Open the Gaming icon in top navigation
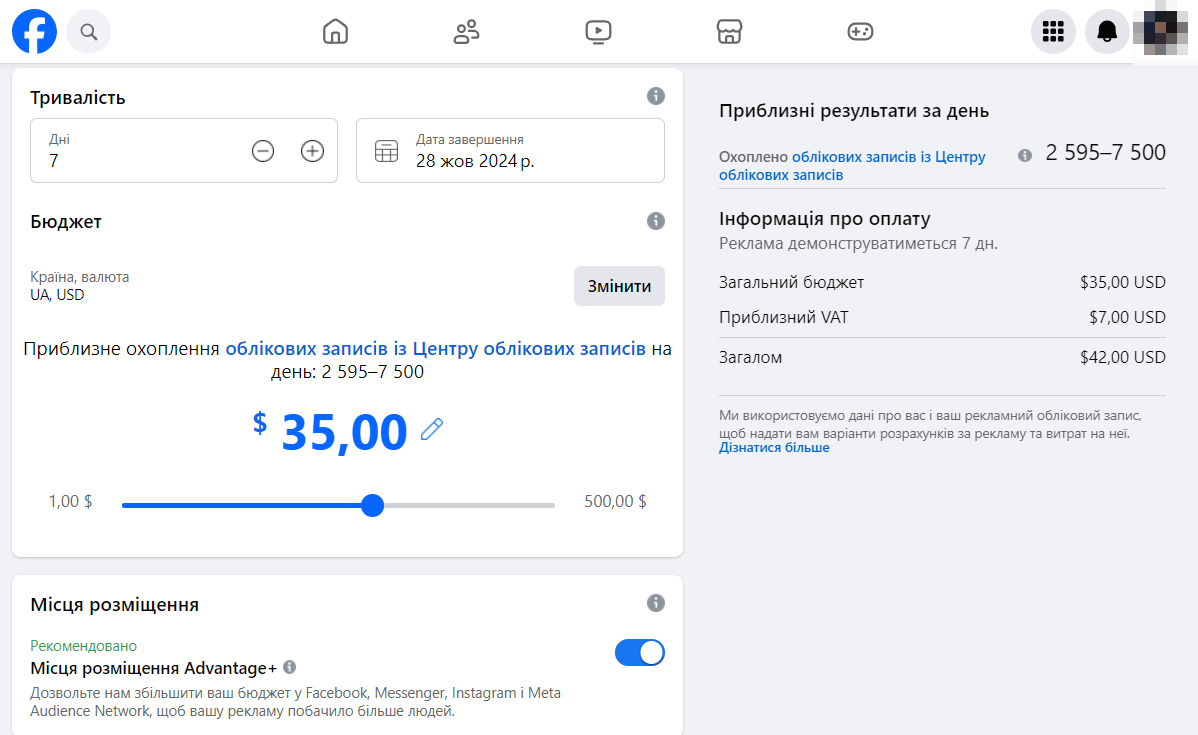Viewport: 1198px width, 735px height. (x=860, y=32)
